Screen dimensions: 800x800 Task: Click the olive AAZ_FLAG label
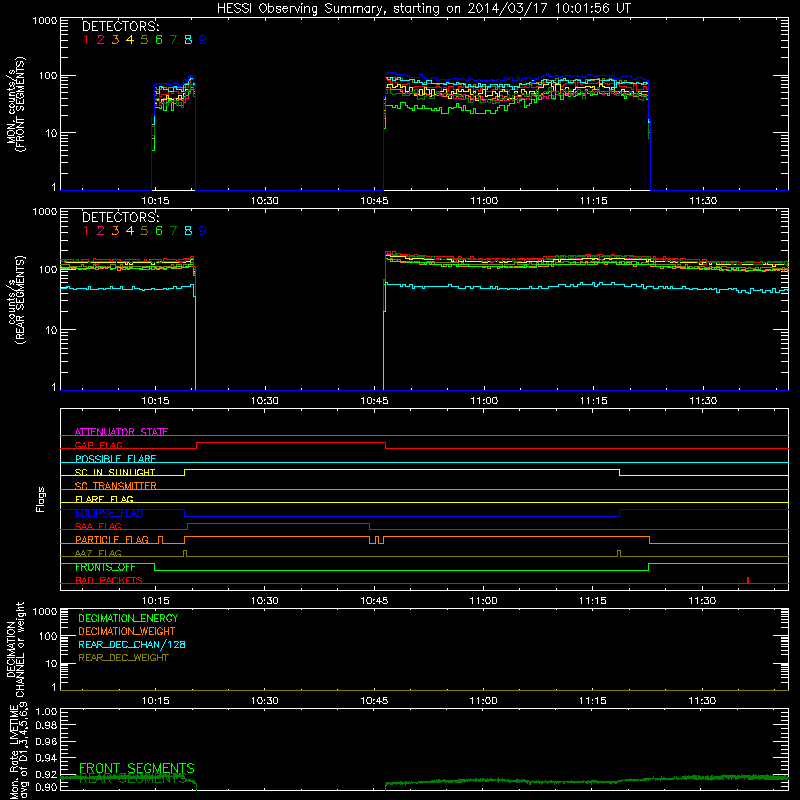[x=98, y=553]
